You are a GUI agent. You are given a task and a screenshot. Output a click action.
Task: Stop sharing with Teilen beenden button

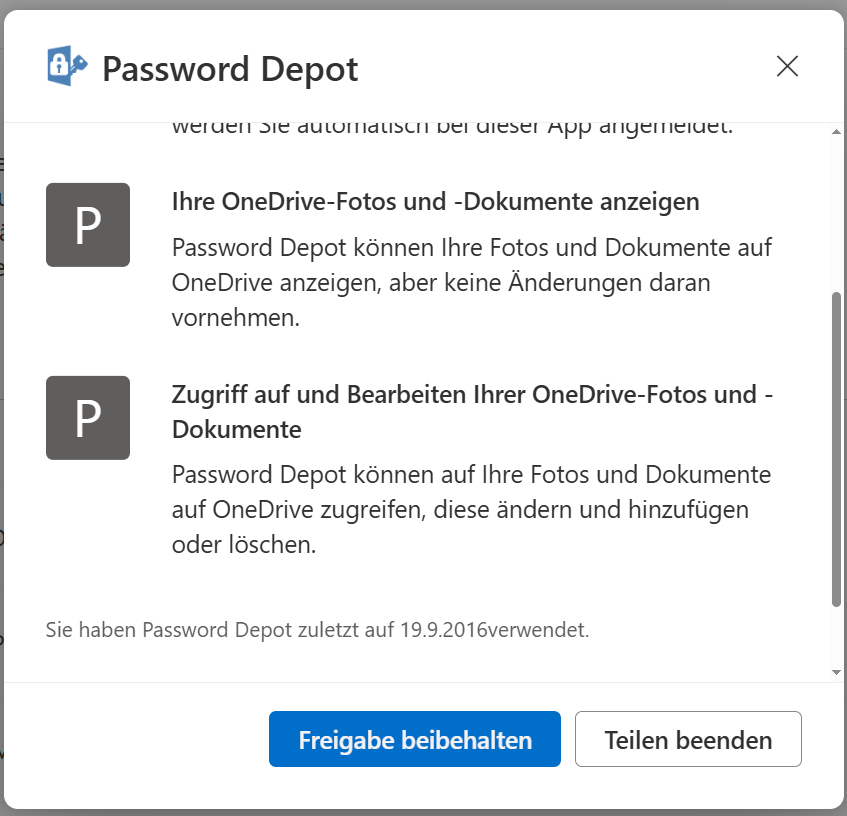click(x=688, y=739)
